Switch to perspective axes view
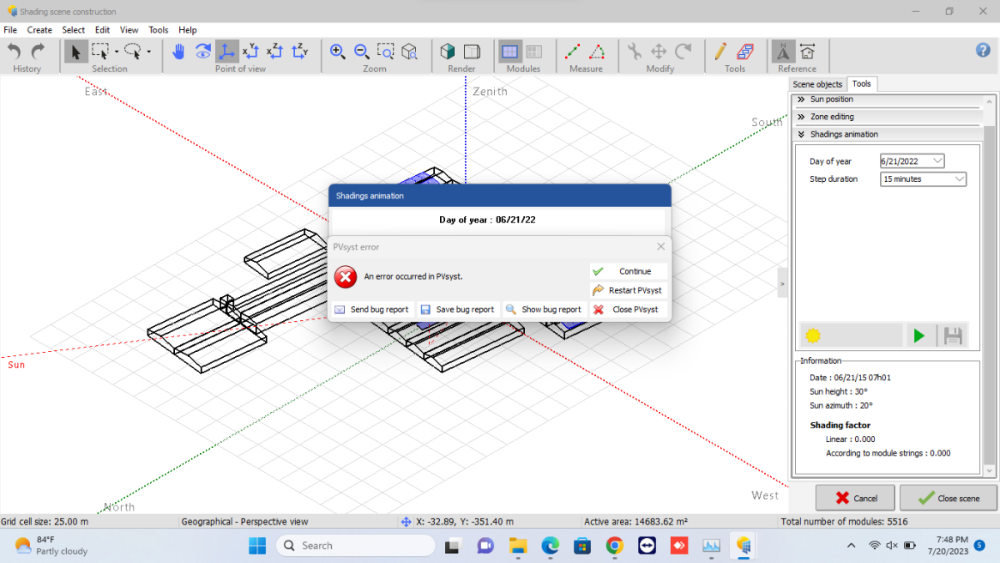Image resolution: width=1000 pixels, height=563 pixels. pyautogui.click(x=226, y=52)
